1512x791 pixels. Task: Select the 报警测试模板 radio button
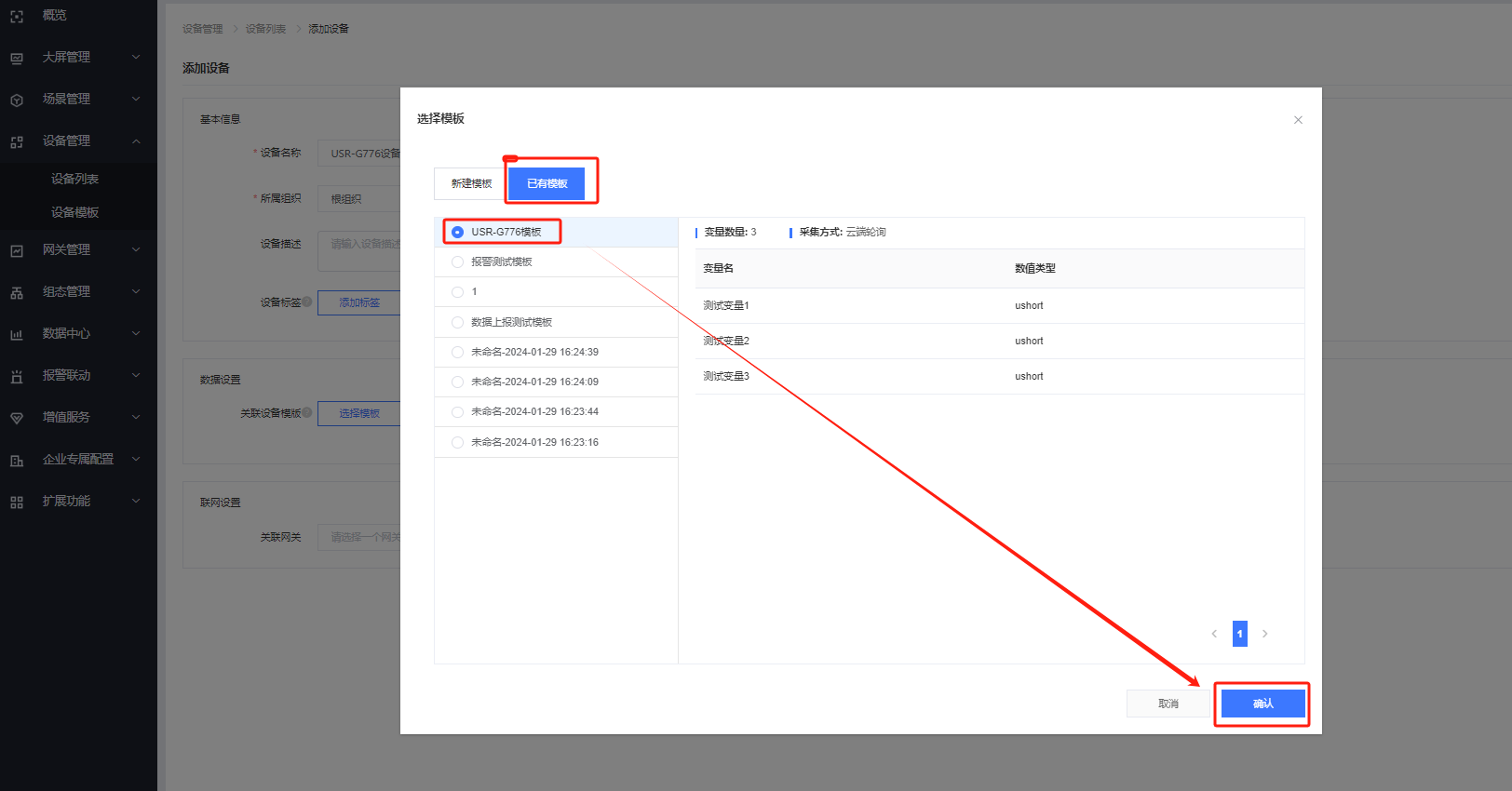[457, 262]
